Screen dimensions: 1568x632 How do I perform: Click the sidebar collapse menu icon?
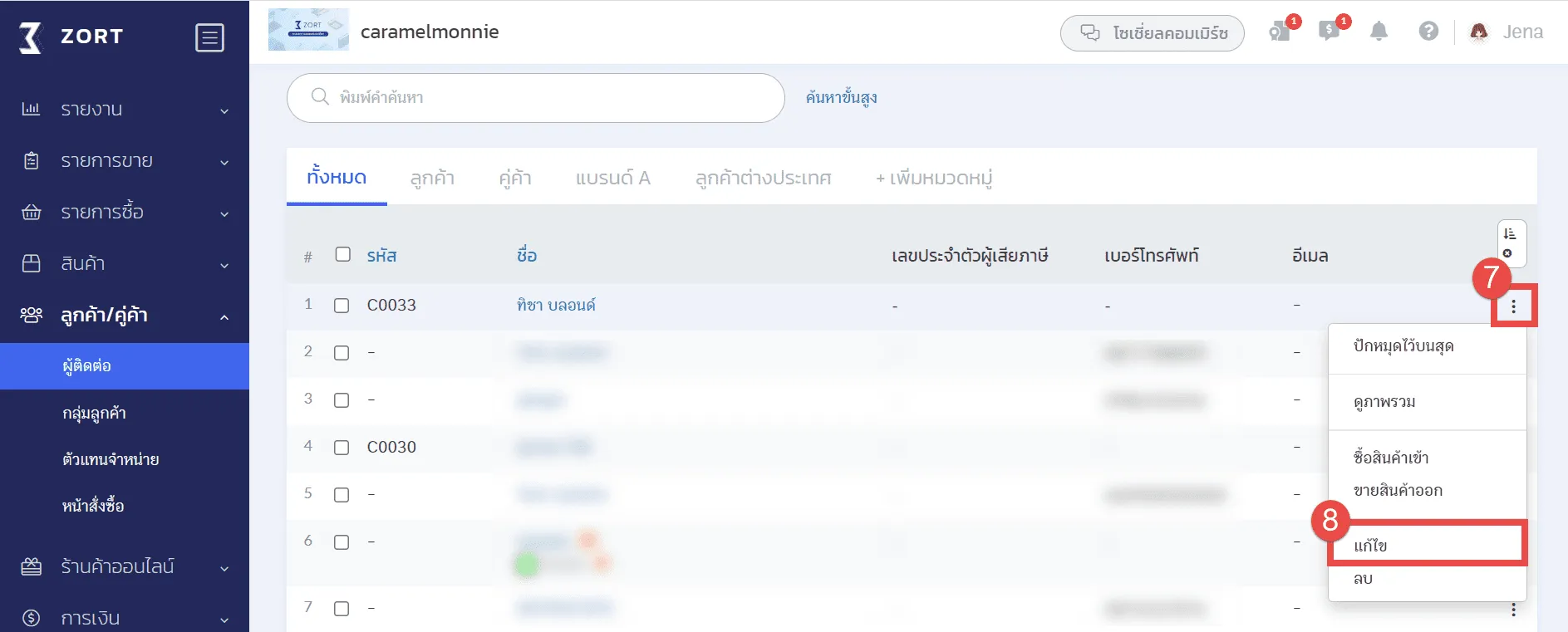(209, 37)
